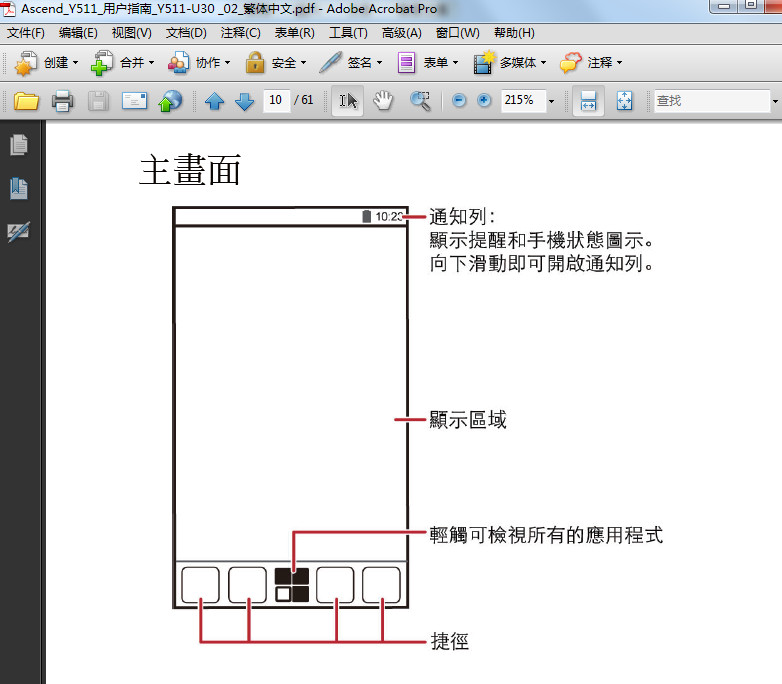Open the 表单(R) menu
Image resolution: width=782 pixels, height=684 pixels.
(x=294, y=33)
